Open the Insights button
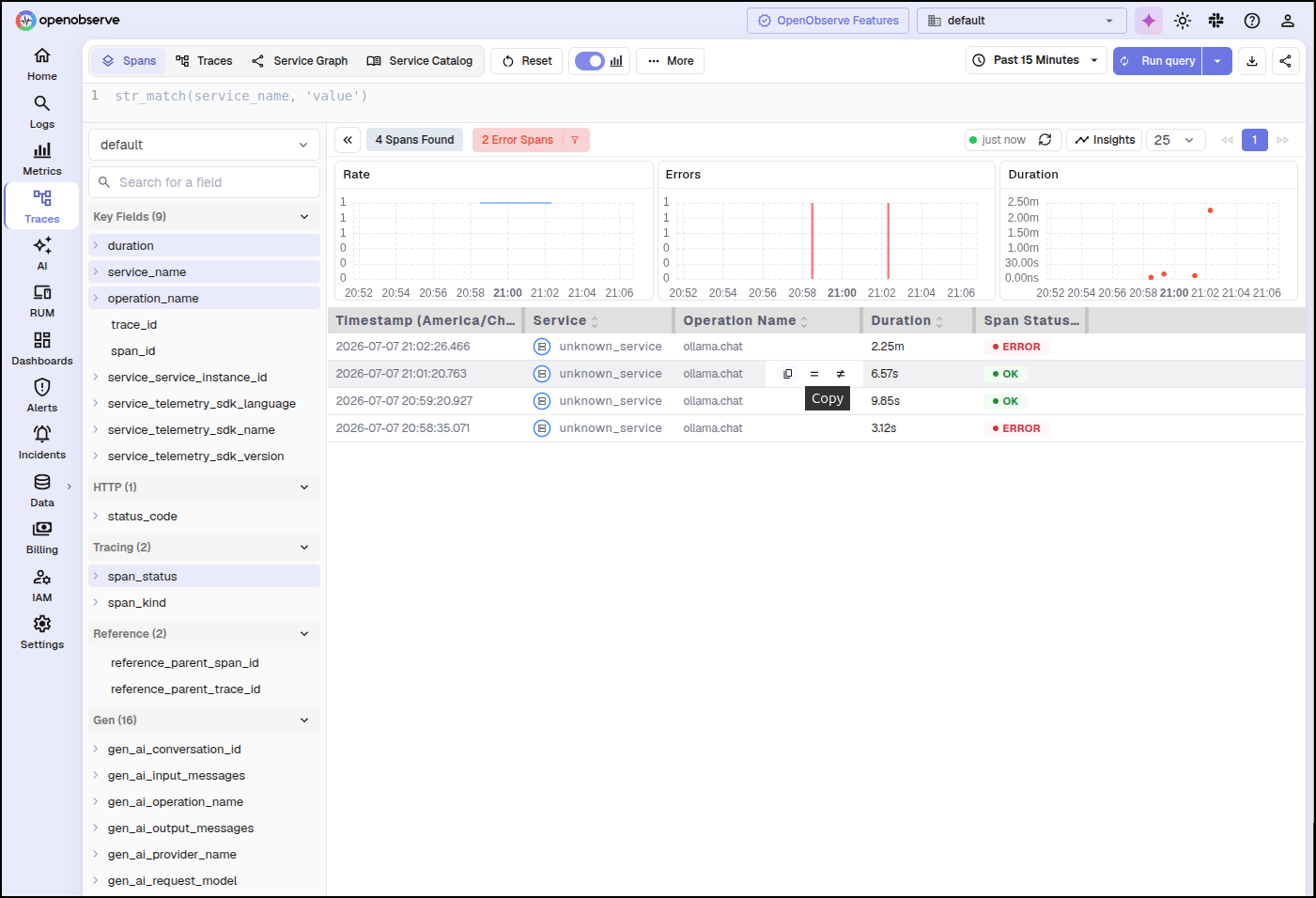This screenshot has width=1316, height=898. (1105, 140)
